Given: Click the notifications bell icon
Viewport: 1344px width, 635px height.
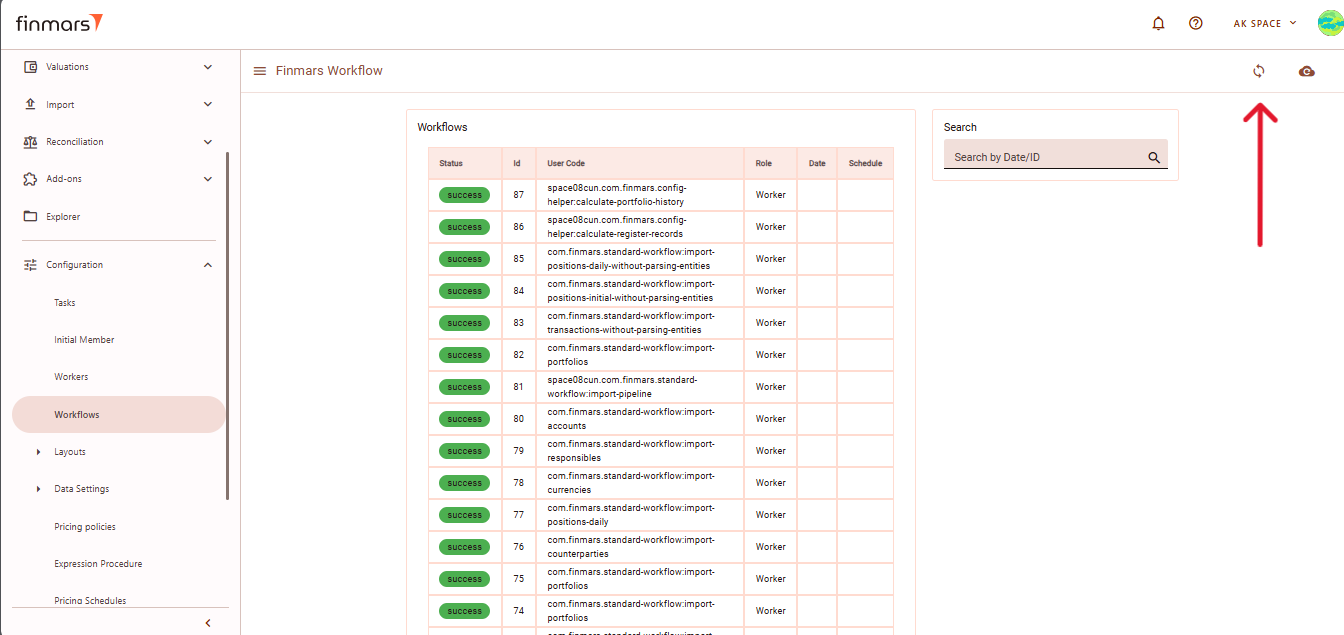Looking at the screenshot, I should click(x=1159, y=23).
